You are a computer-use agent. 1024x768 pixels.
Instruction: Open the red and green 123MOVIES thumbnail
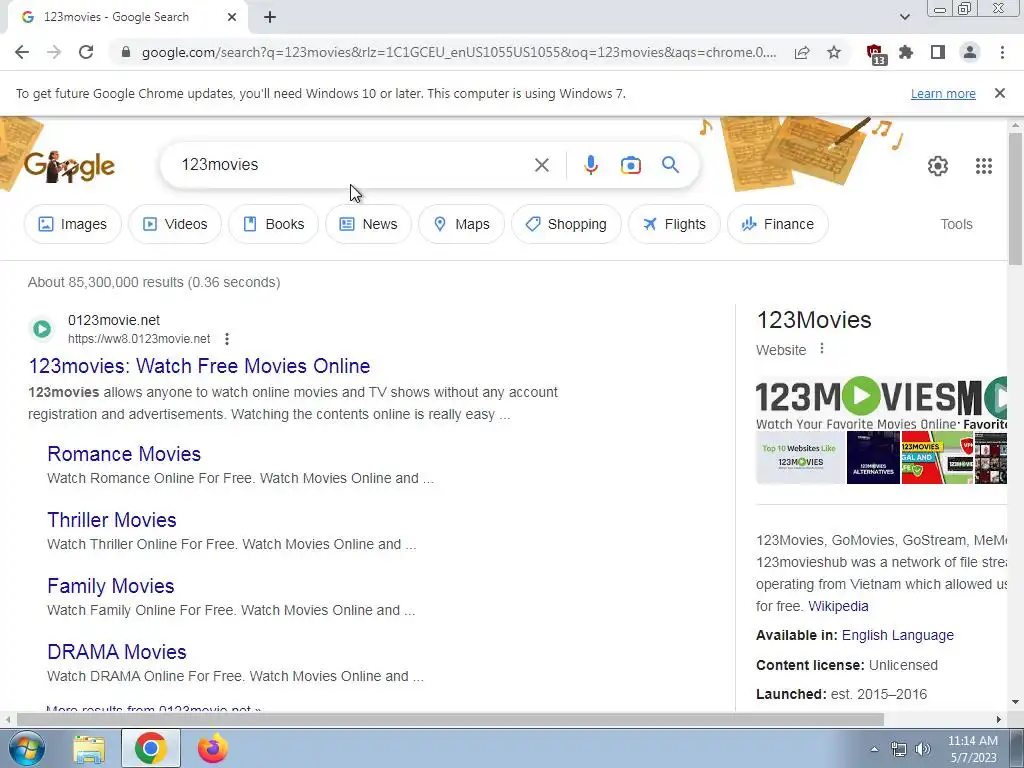click(x=937, y=457)
